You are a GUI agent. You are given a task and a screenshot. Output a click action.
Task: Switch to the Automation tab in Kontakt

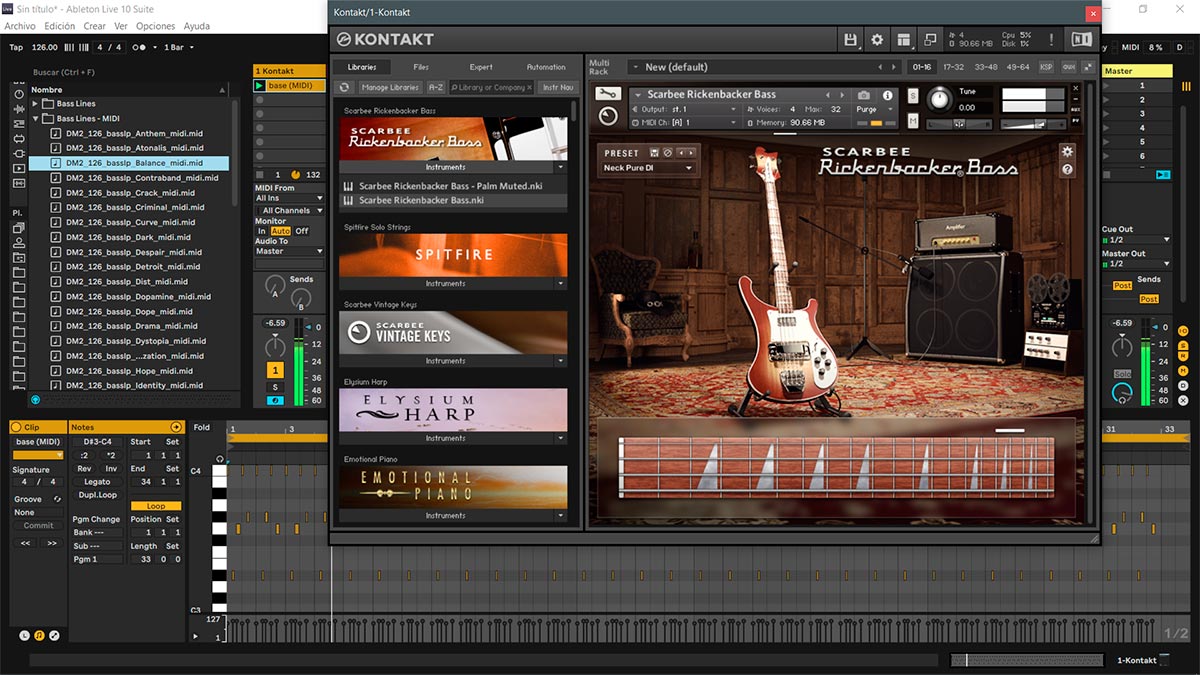(546, 67)
